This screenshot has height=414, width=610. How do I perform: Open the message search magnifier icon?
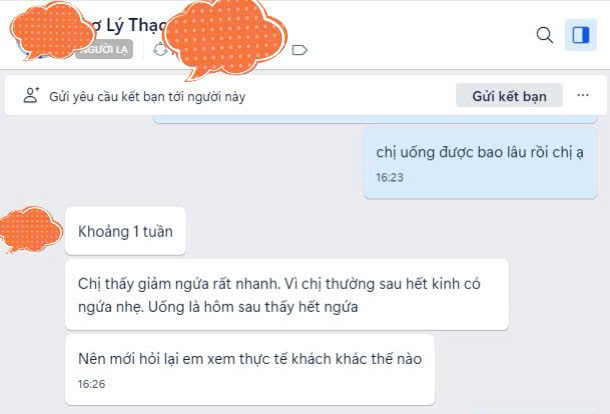point(545,35)
